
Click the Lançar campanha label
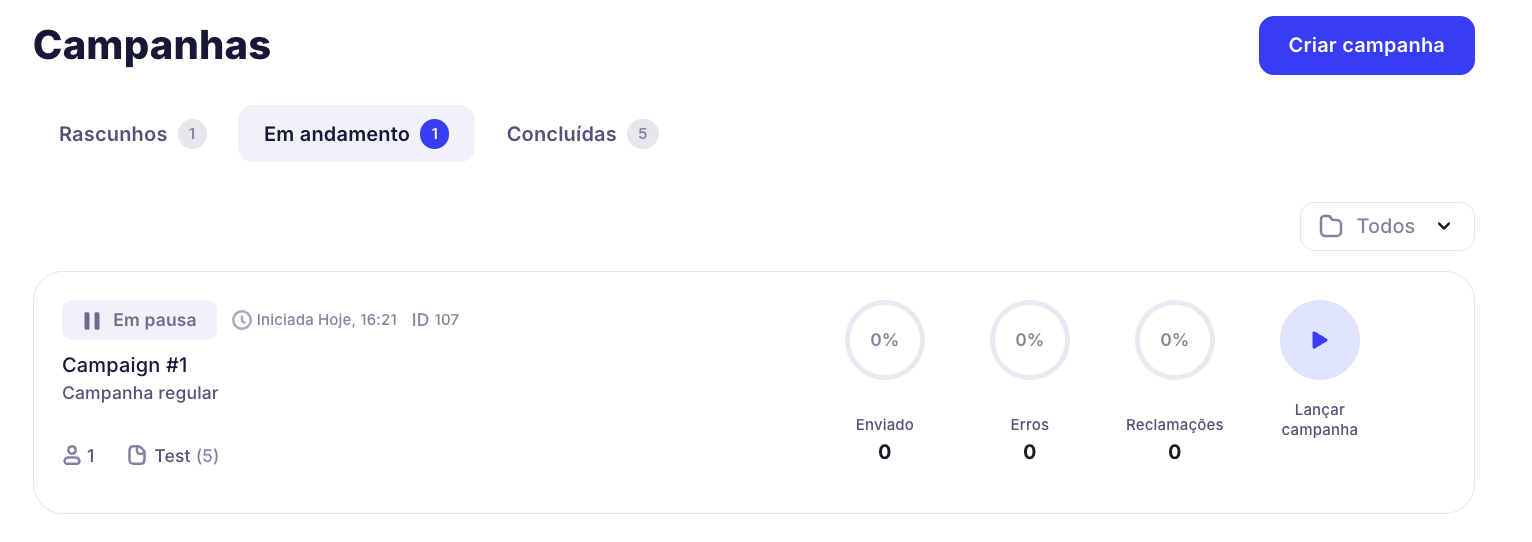coord(1320,420)
